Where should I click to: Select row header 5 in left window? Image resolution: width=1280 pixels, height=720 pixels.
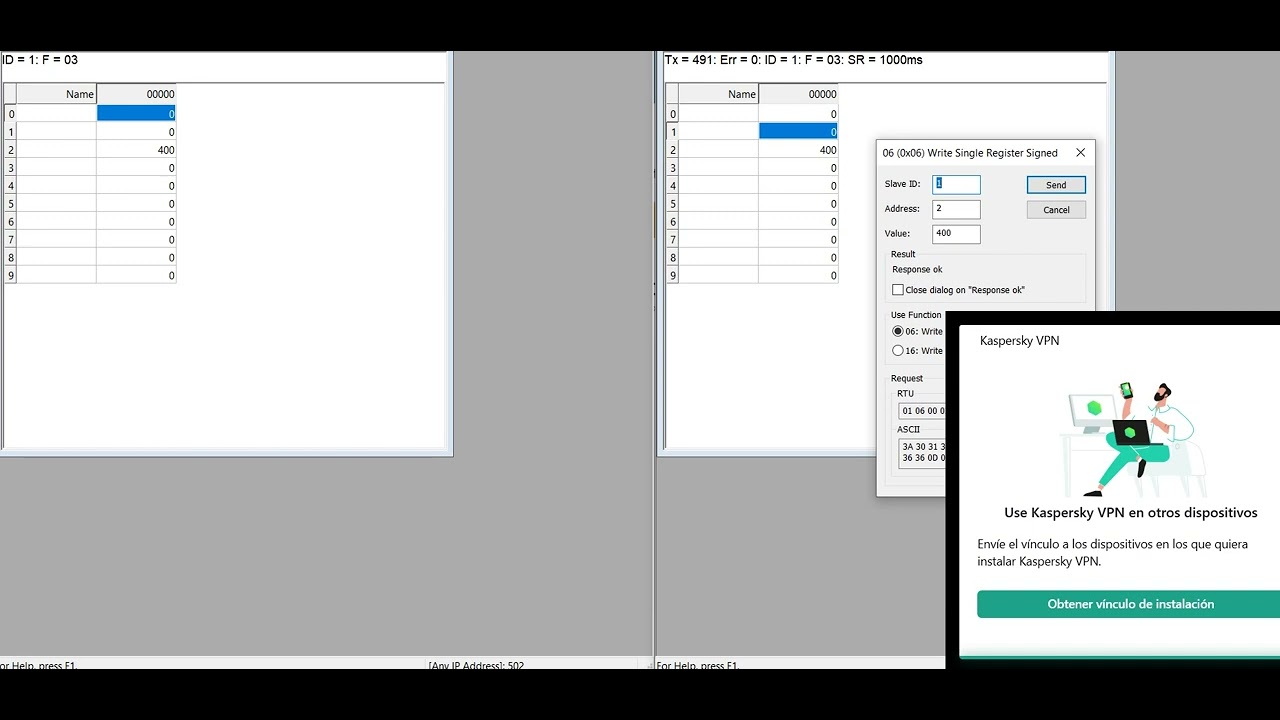[x=11, y=204]
